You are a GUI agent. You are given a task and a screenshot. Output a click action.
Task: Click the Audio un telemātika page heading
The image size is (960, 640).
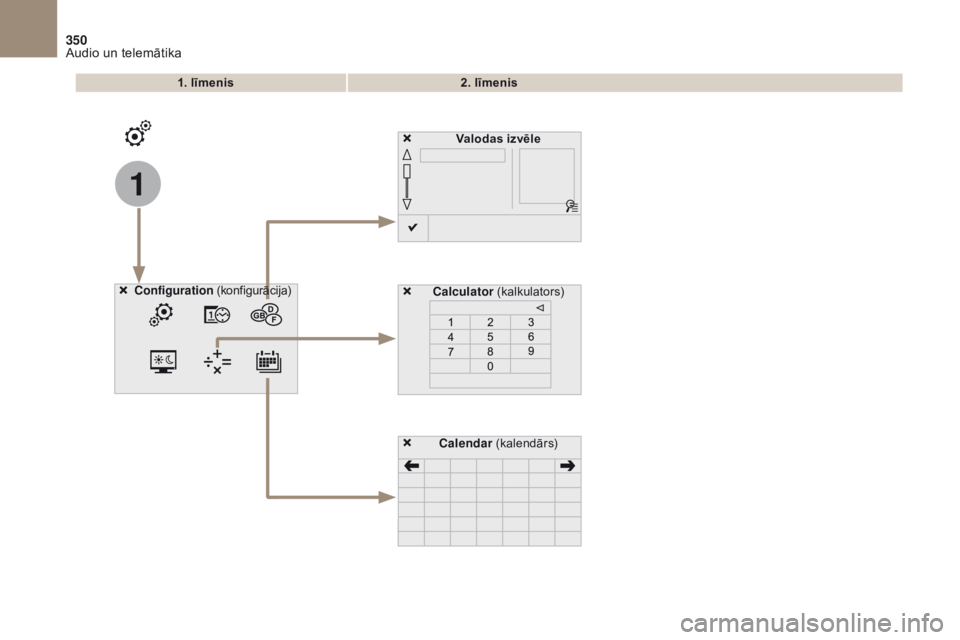coord(123,53)
